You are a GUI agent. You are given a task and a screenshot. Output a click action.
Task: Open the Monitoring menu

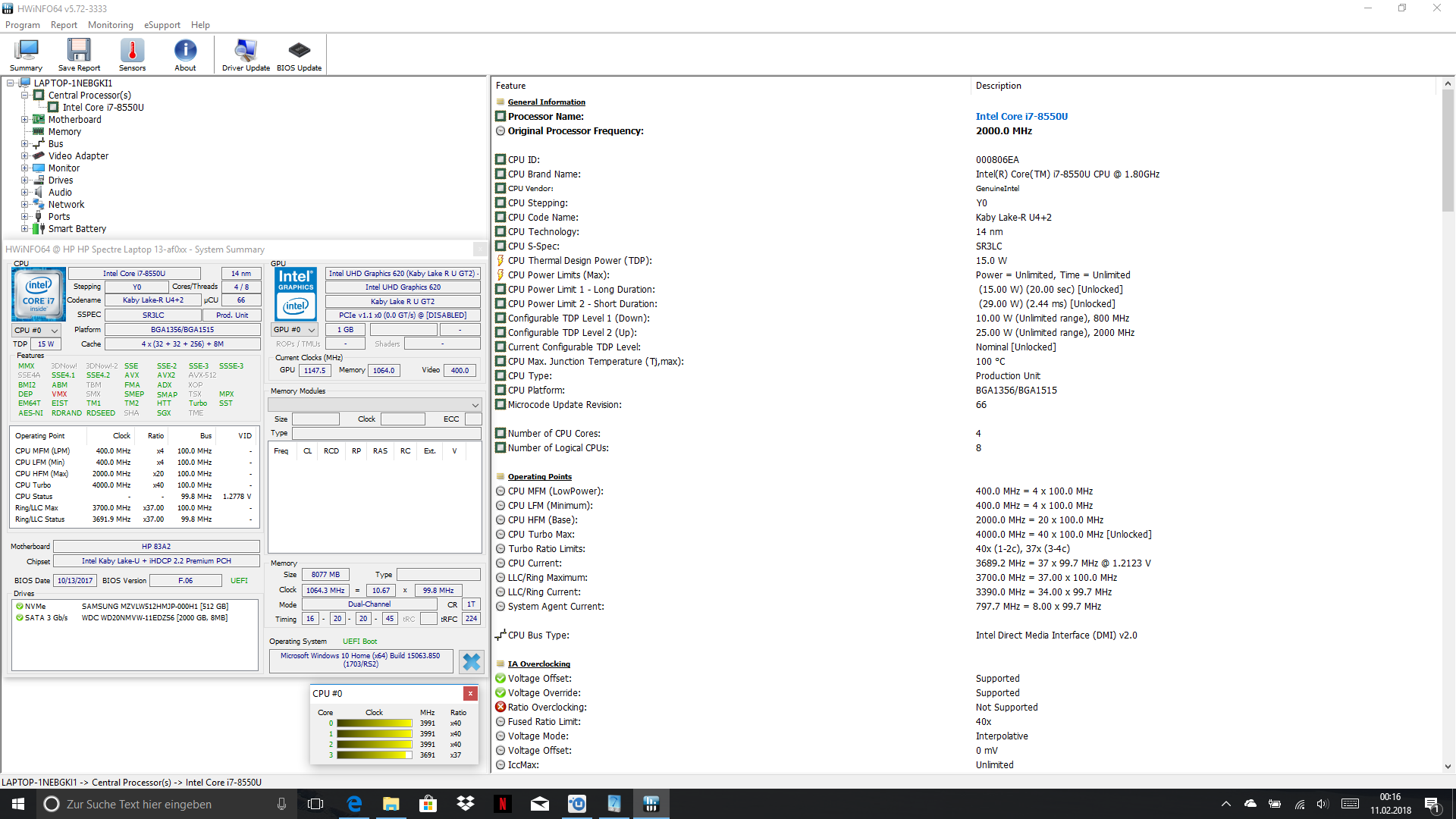(110, 25)
